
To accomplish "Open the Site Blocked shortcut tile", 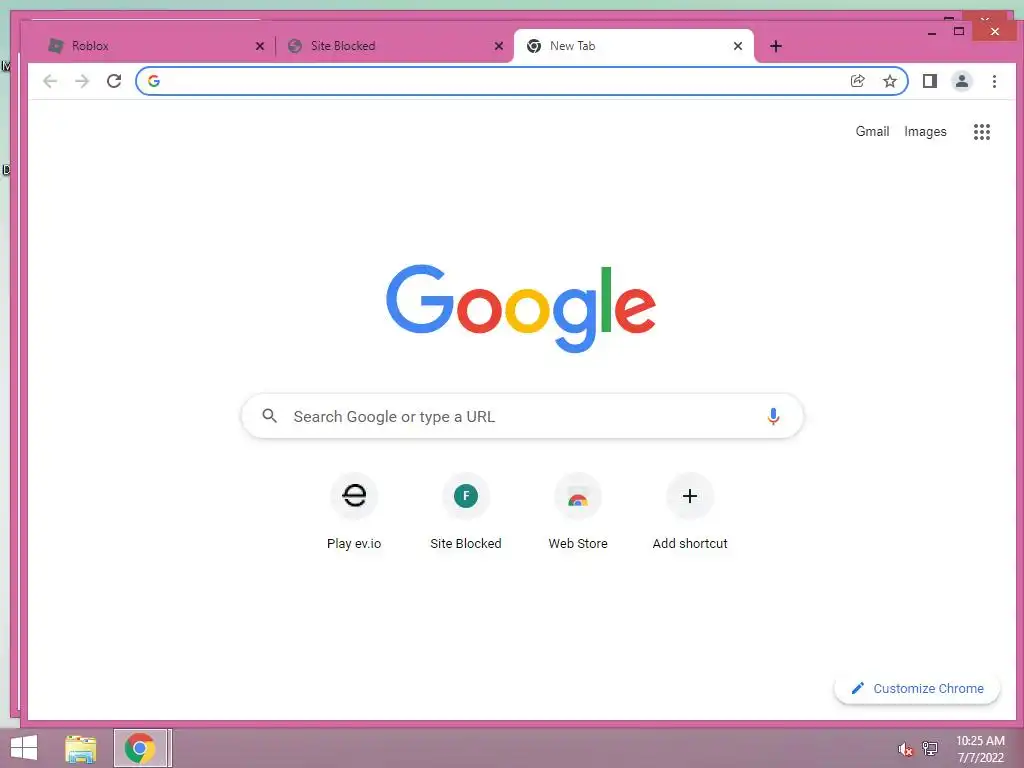I will [x=466, y=512].
